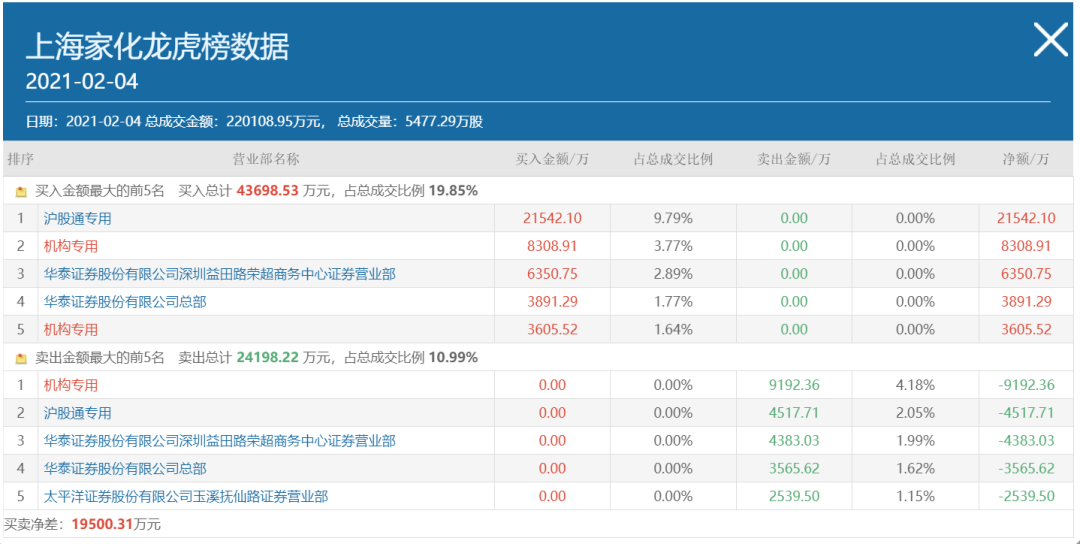This screenshot has height=544, width=1080.
Task: Click the 排序 column header
Action: tap(20, 160)
